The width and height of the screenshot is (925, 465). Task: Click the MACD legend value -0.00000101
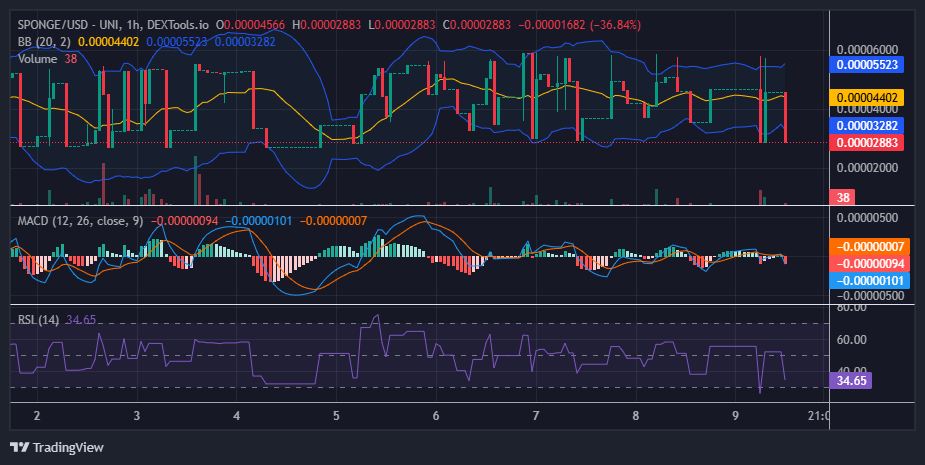(x=259, y=221)
